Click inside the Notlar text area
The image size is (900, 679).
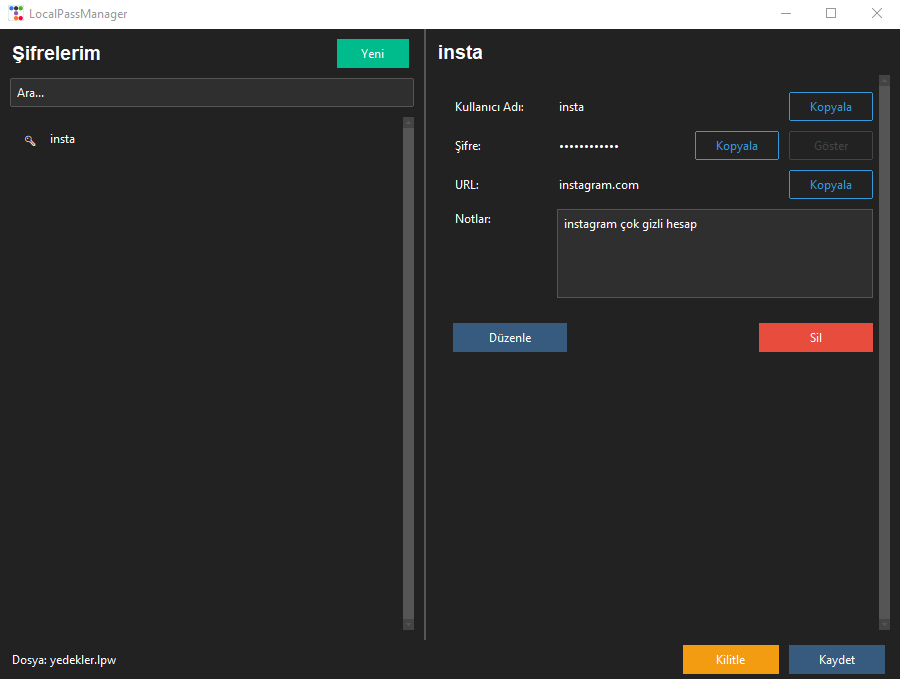click(715, 253)
